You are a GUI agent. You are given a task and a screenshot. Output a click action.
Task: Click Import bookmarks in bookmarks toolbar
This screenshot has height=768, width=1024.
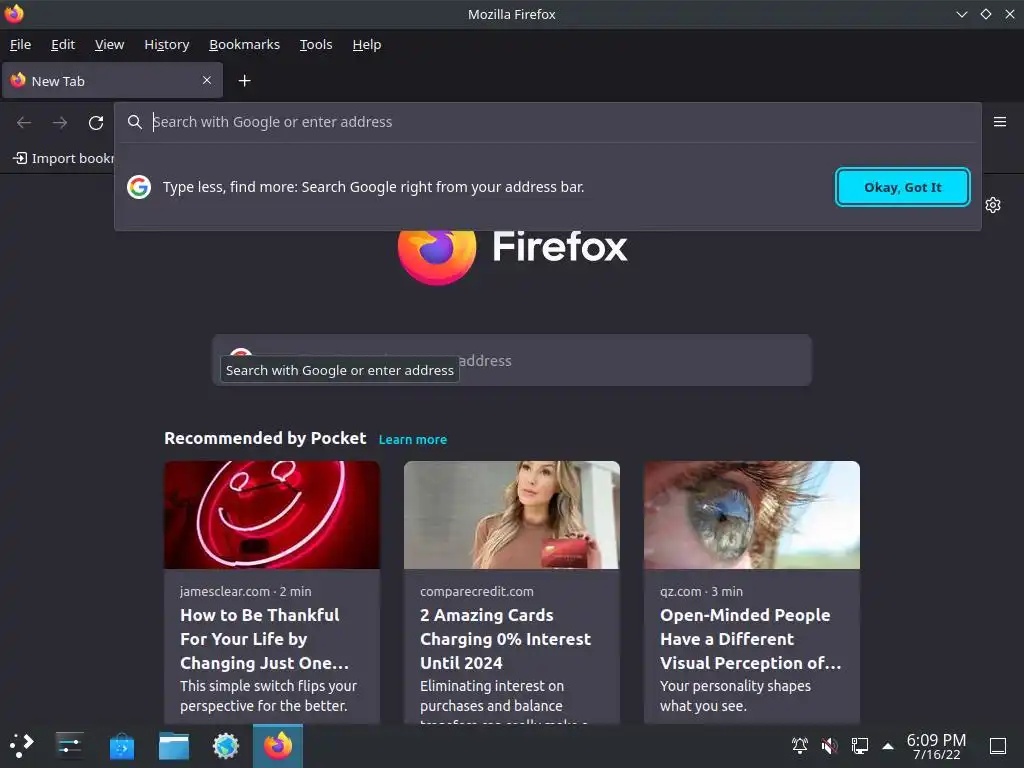coord(63,158)
